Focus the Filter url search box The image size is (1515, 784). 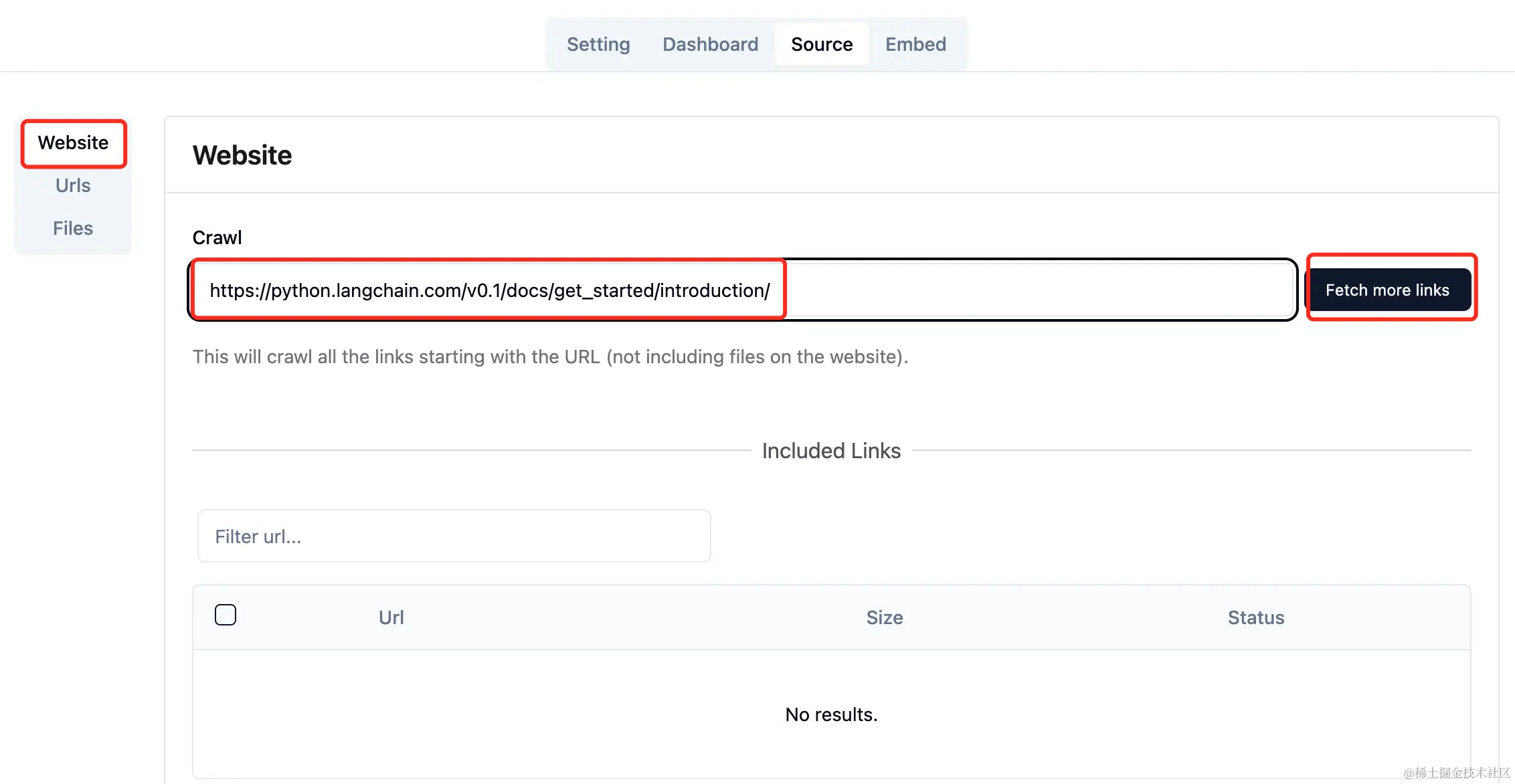pyautogui.click(x=454, y=536)
